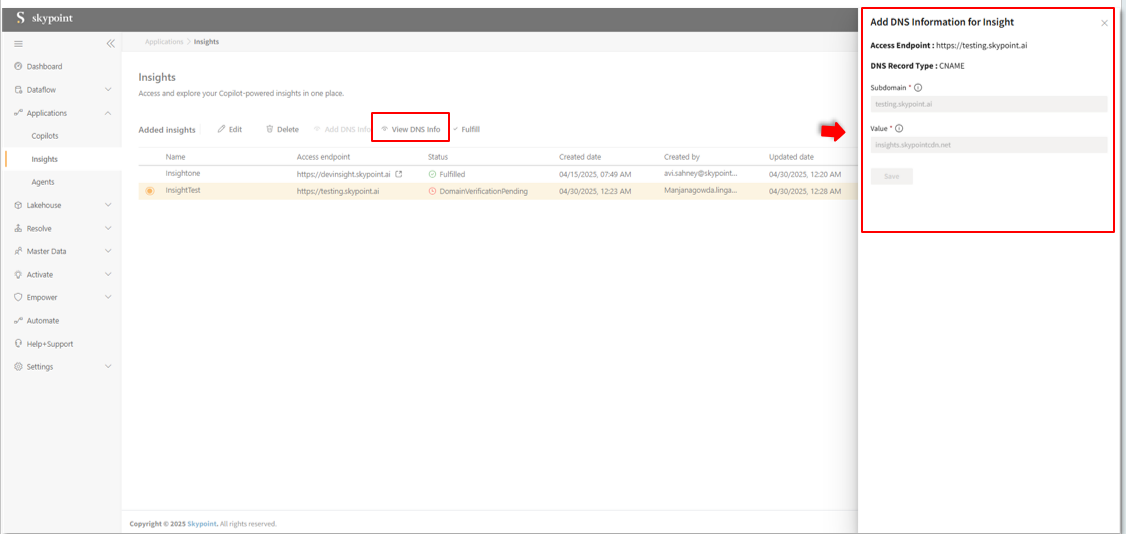Collapse the sidebar with double-chevron icon
Image resolution: width=1126 pixels, height=534 pixels.
[x=110, y=44]
